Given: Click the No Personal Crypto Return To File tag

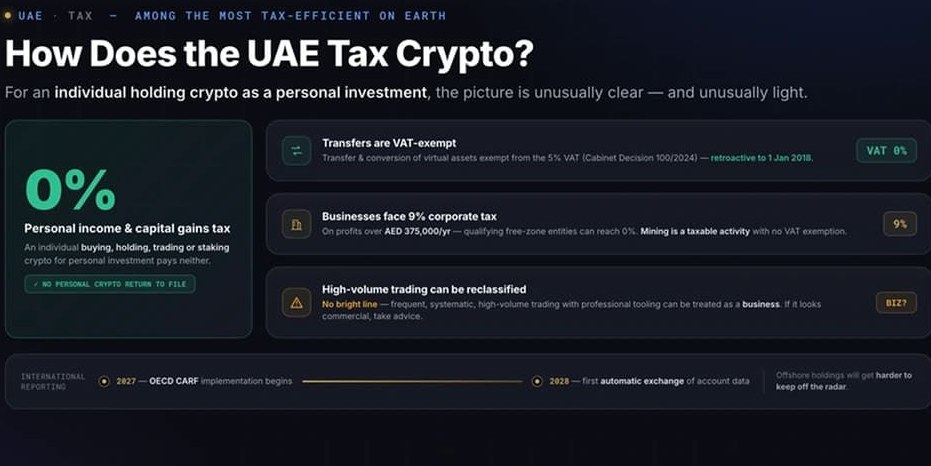Looking at the screenshot, I should 110,284.
